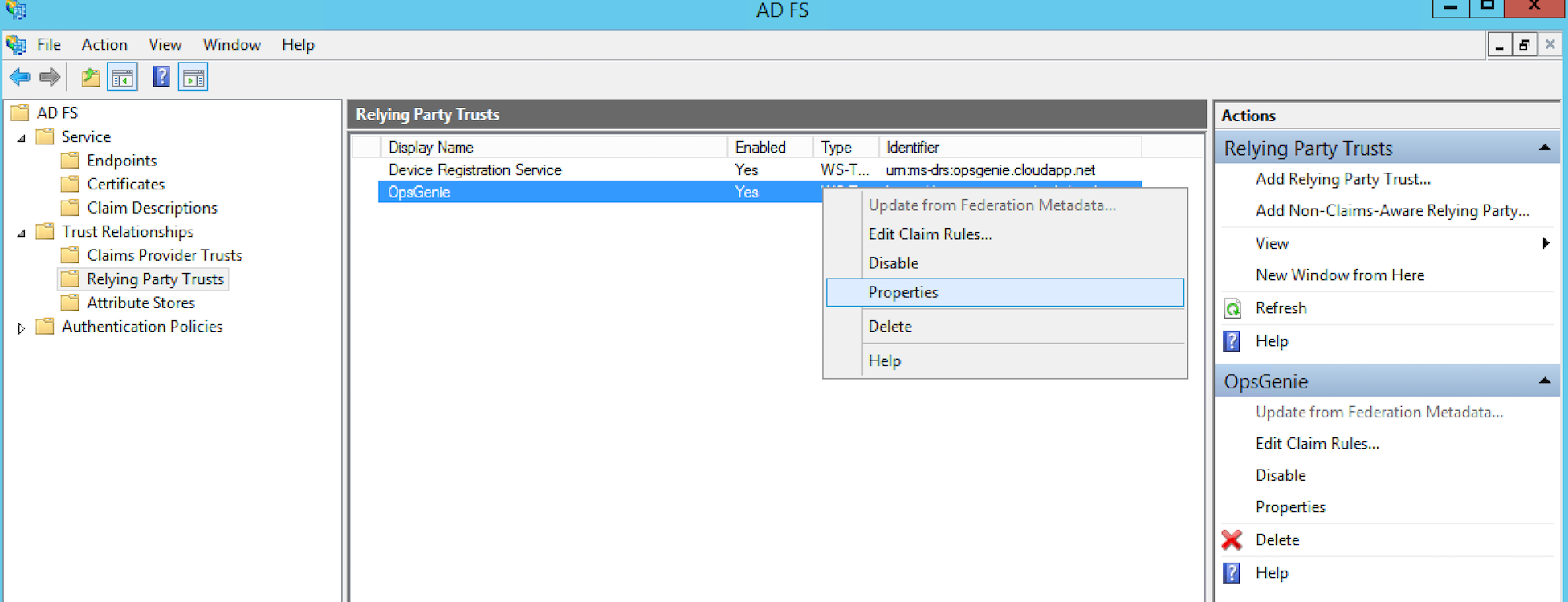
Task: Open the Action menu
Action: (104, 45)
